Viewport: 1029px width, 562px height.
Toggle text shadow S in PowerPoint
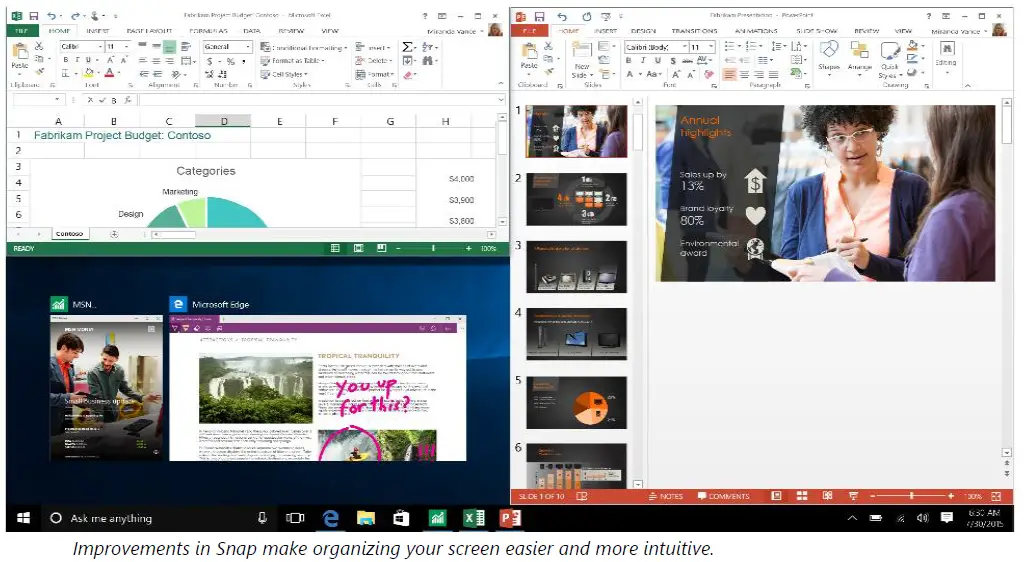pyautogui.click(x=673, y=60)
